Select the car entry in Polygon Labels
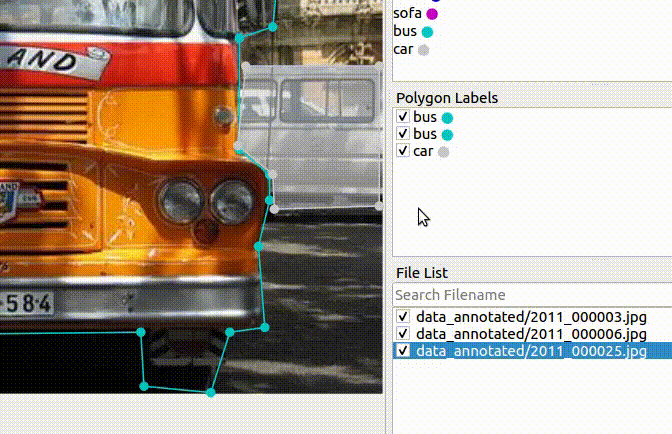 (423, 151)
